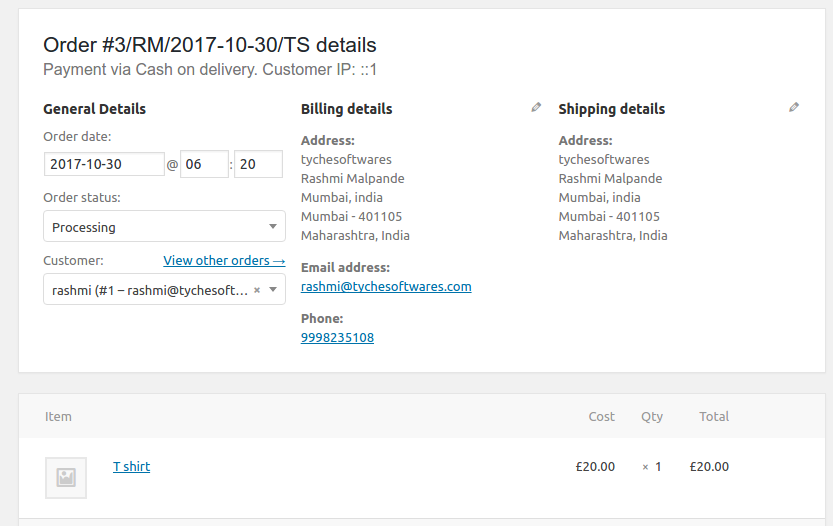Click the order hour field showing 06
Screen dimensions: 833x526
coord(204,164)
